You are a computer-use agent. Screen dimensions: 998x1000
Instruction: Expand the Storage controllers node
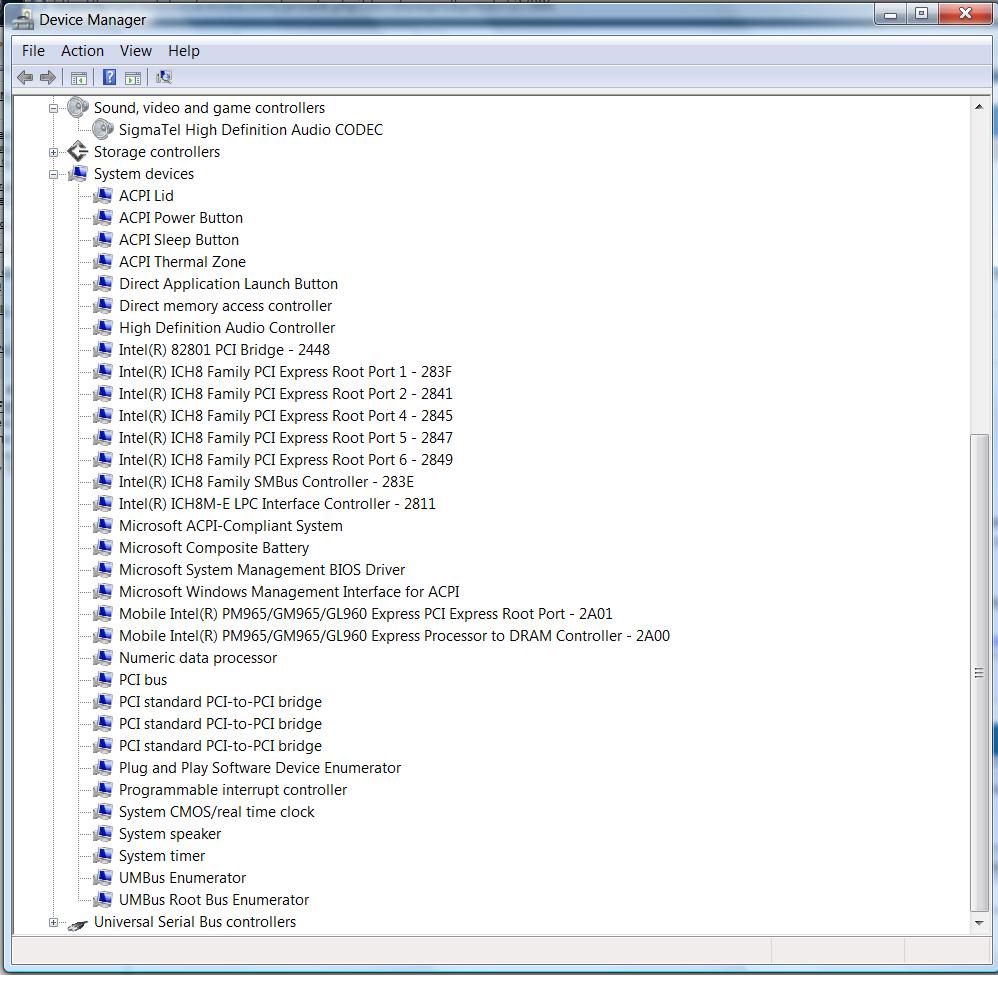coord(54,152)
